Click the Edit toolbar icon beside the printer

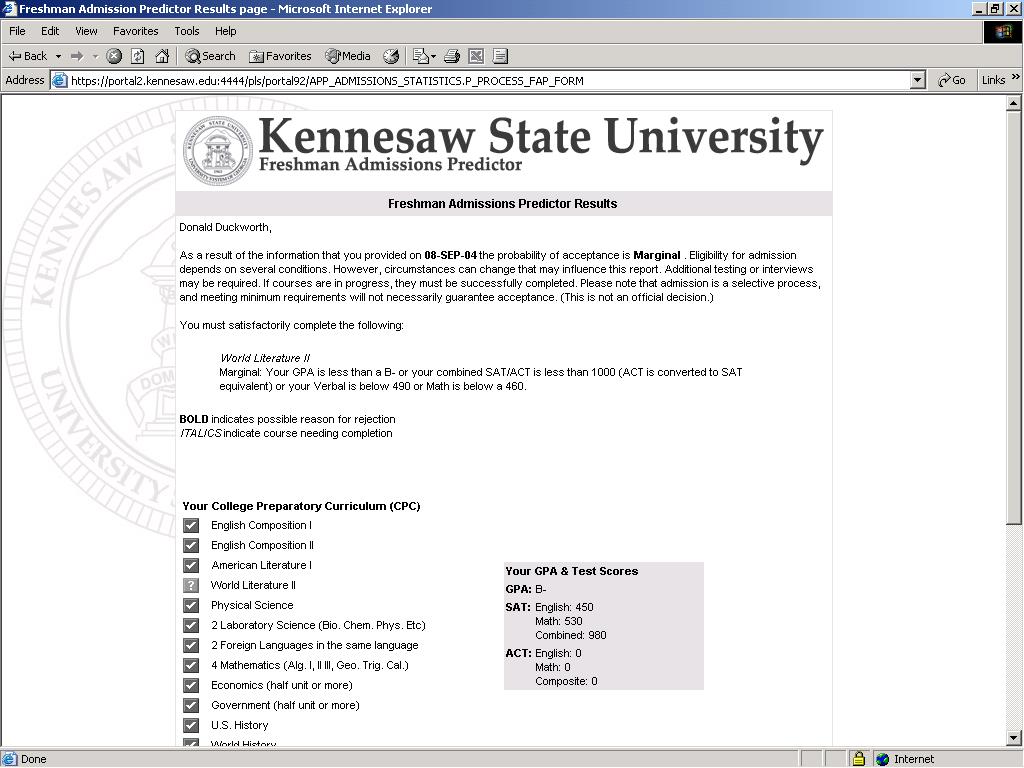[x=476, y=56]
